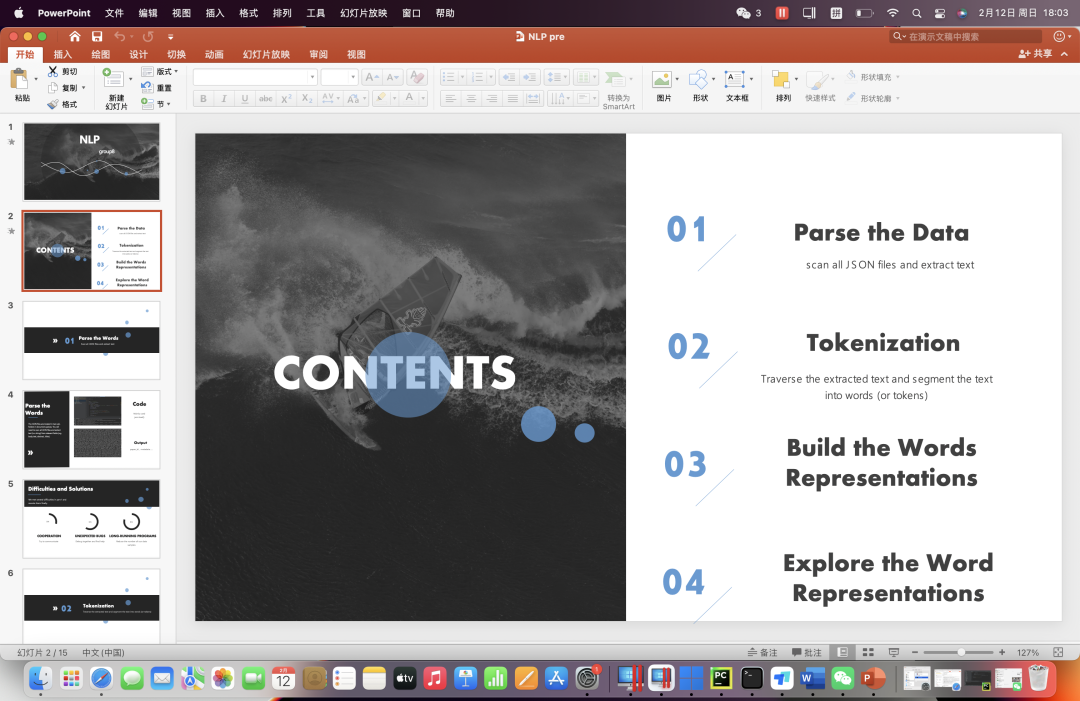
Task: Undo the last action
Action: click(120, 36)
